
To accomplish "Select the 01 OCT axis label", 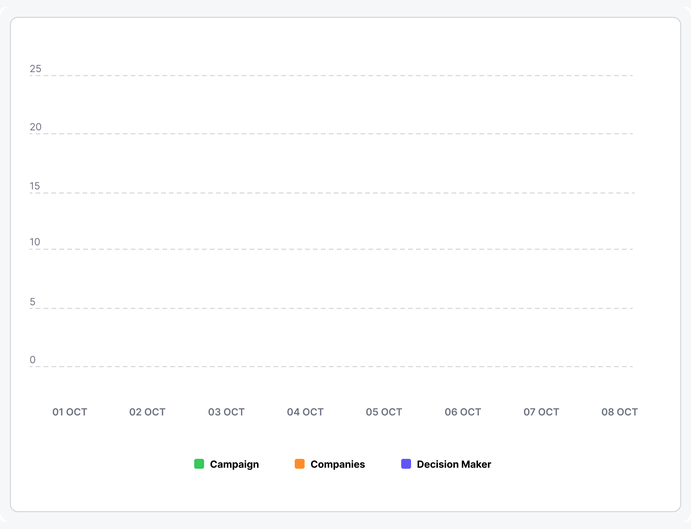I will (x=70, y=412).
